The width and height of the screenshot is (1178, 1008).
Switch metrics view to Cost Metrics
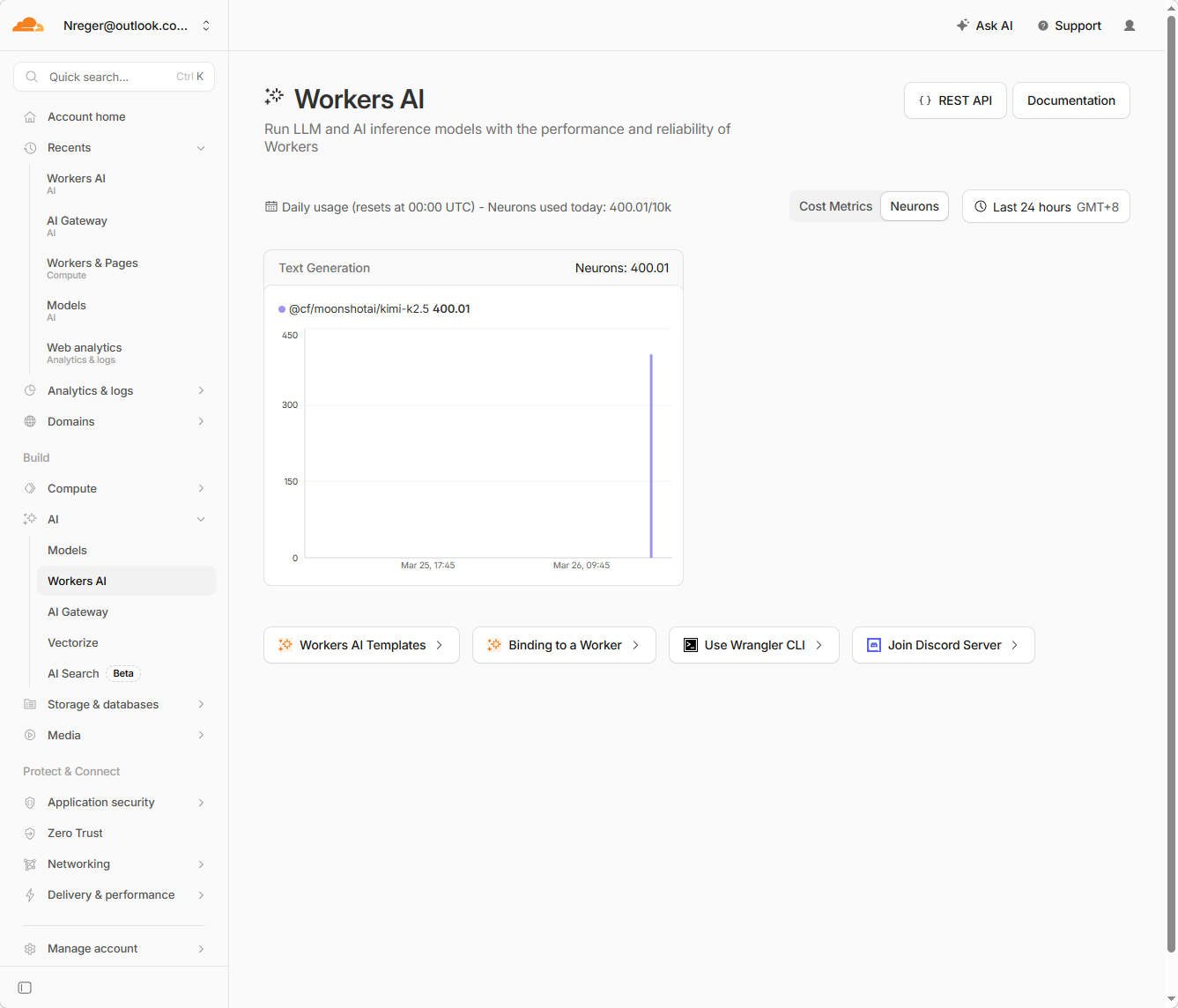pyautogui.click(x=834, y=206)
